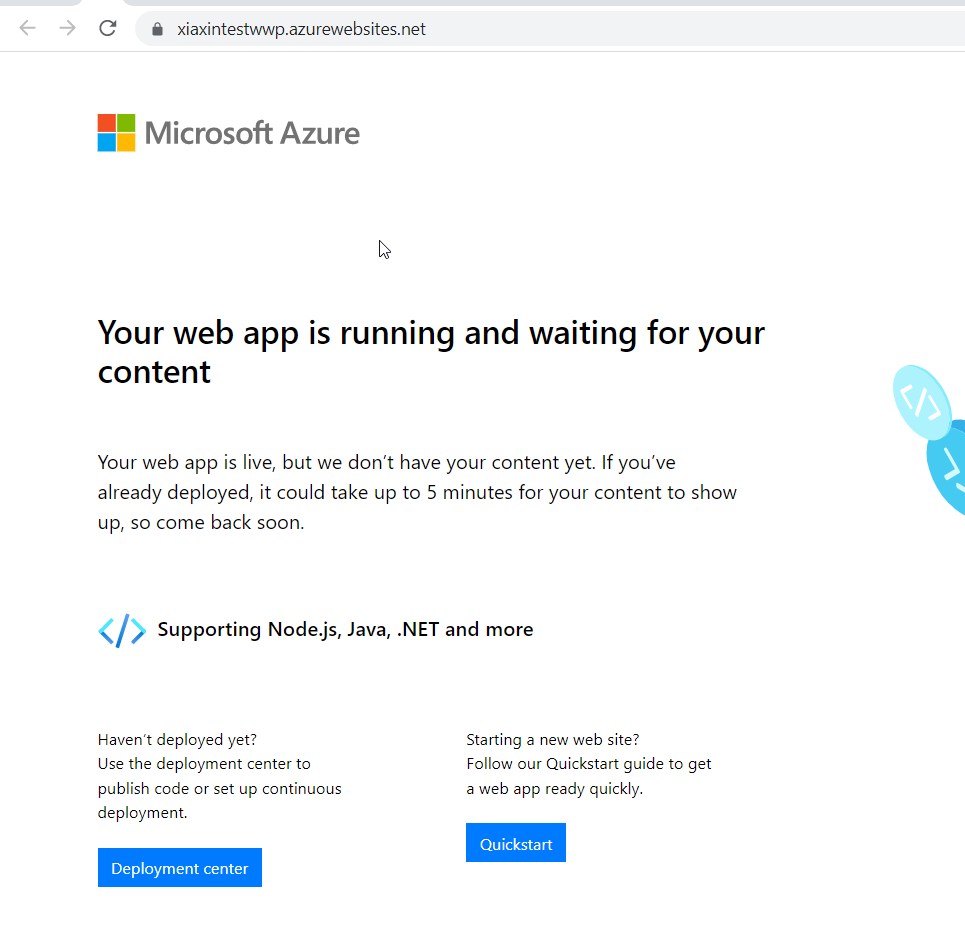Click the Microsoft Azure wordmark text
The width and height of the screenshot is (965, 939).
tap(252, 133)
